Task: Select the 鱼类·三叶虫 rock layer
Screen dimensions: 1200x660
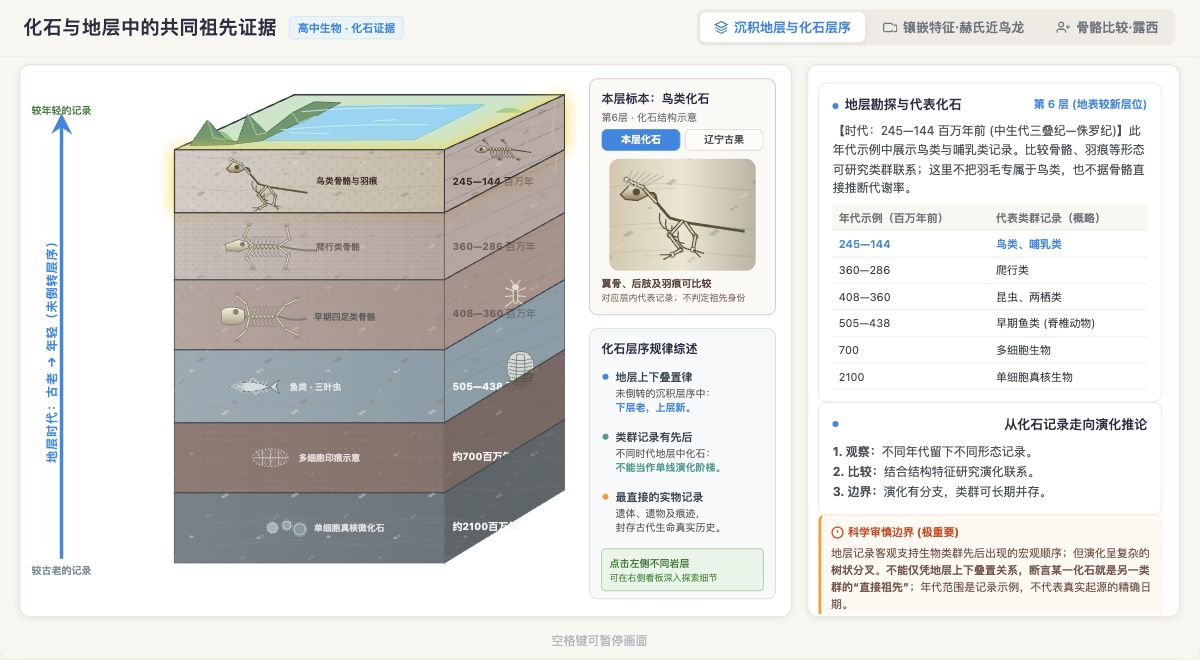Action: pos(308,386)
